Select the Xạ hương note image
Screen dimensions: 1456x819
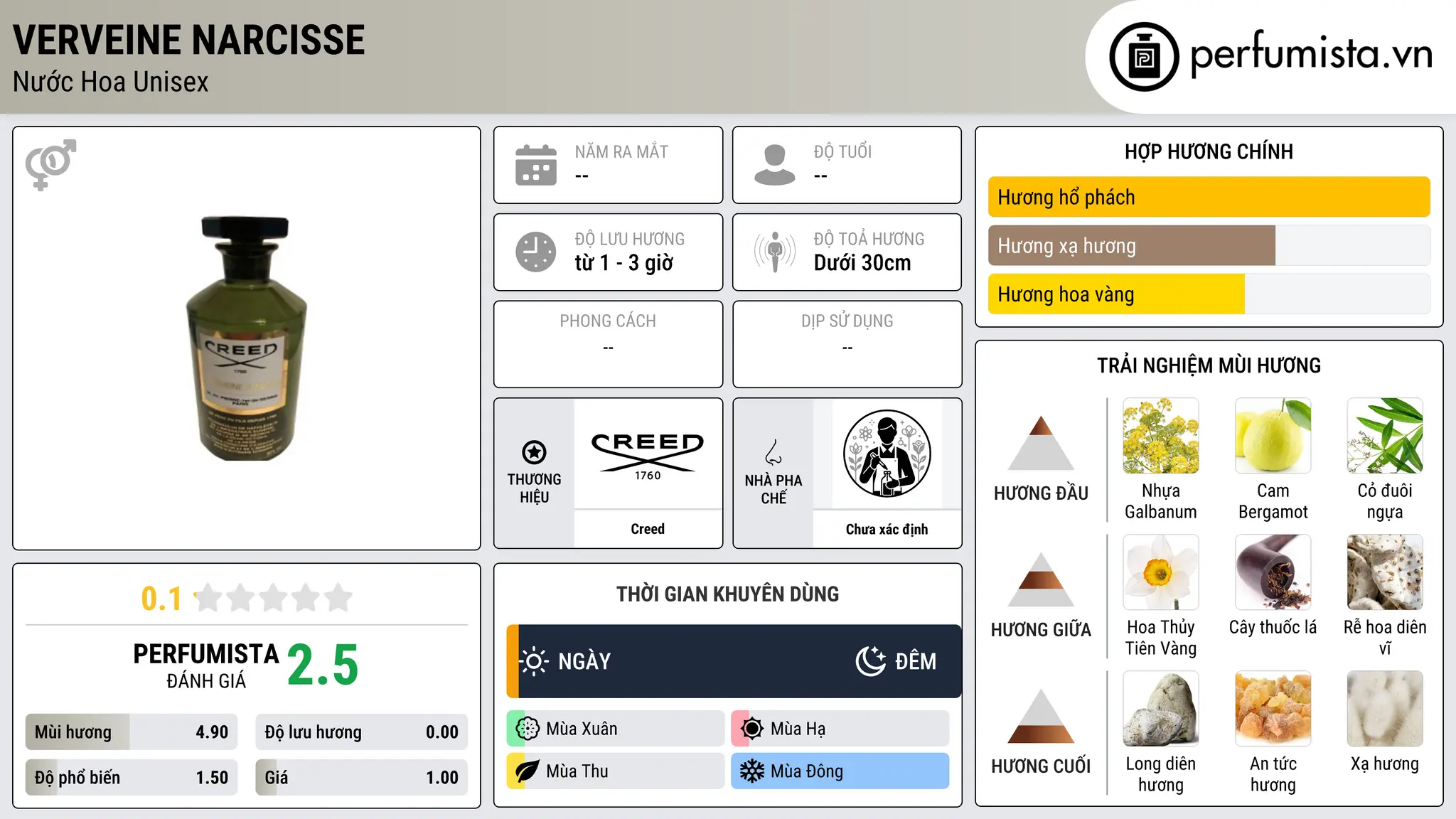point(1385,709)
